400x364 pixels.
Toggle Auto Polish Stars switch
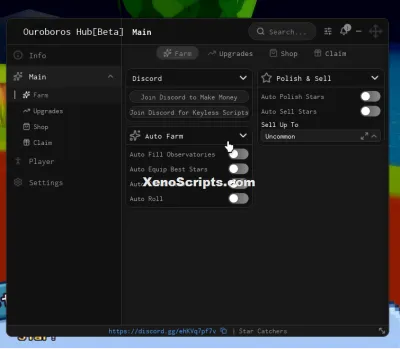[x=370, y=96]
